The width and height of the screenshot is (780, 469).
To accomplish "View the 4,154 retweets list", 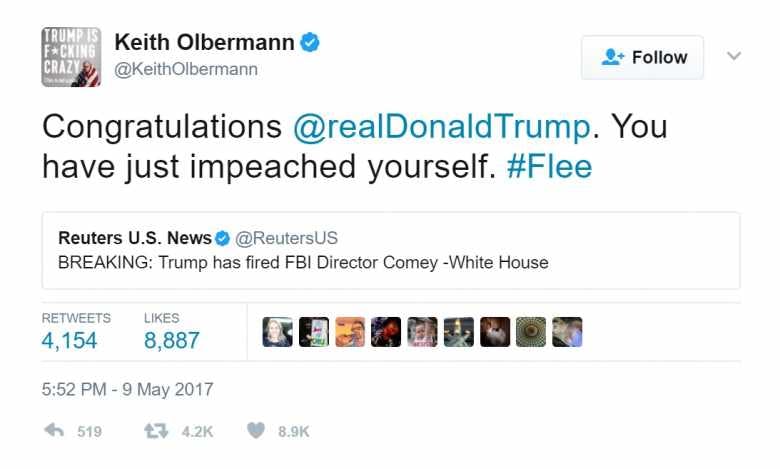I will (x=70, y=340).
